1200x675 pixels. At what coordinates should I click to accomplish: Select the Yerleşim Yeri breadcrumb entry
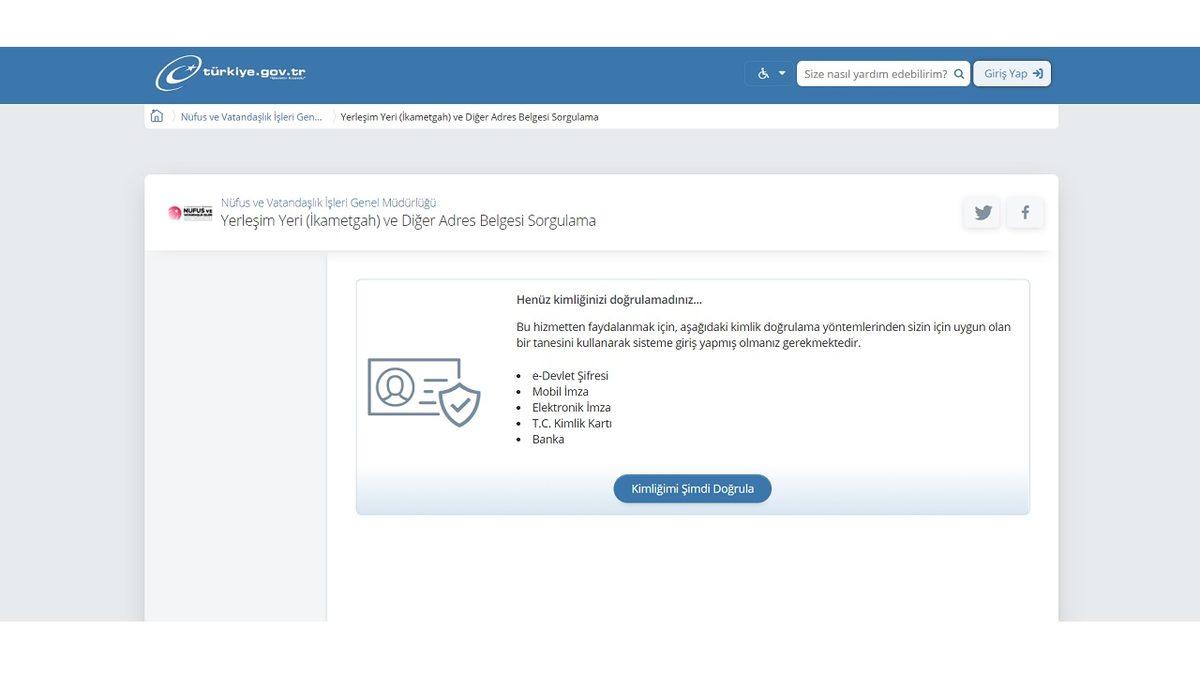pyautogui.click(x=468, y=116)
